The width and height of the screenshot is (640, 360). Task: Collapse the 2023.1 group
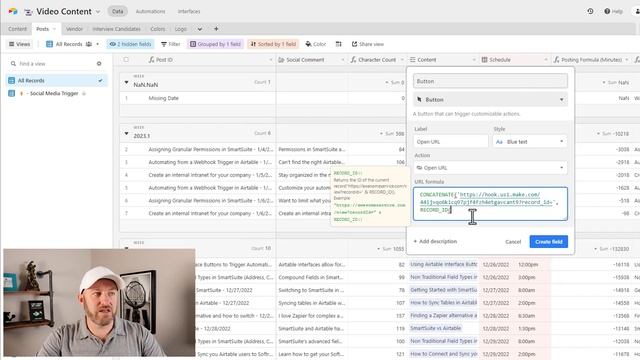click(x=126, y=133)
